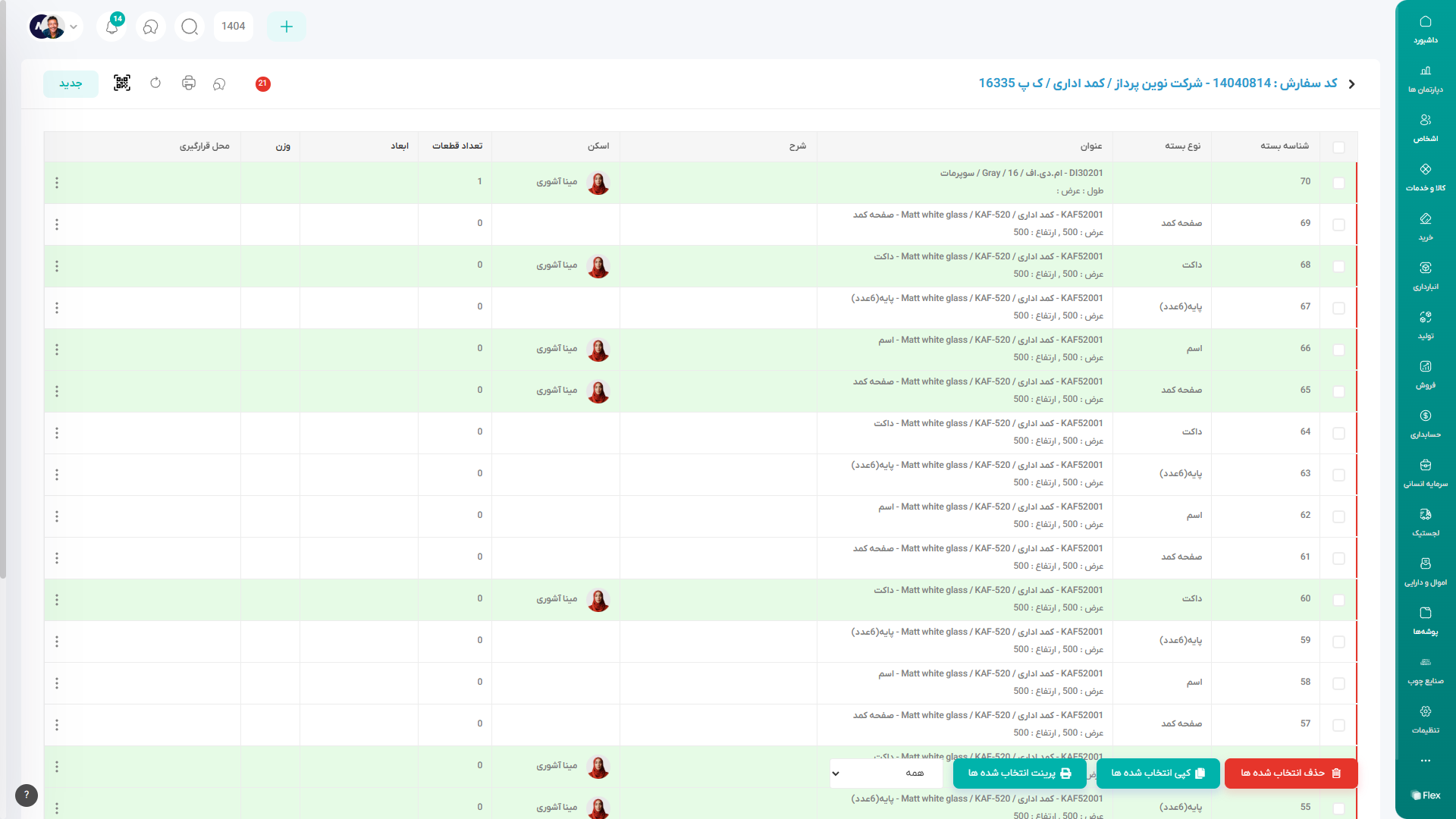Open the chat support headset icon

pyautogui.click(x=151, y=27)
